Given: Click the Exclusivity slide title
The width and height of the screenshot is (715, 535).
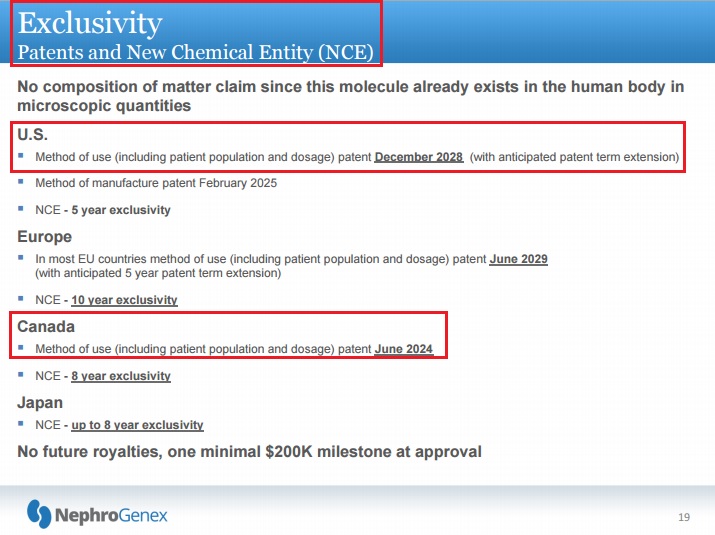Looking at the screenshot, I should [91, 22].
